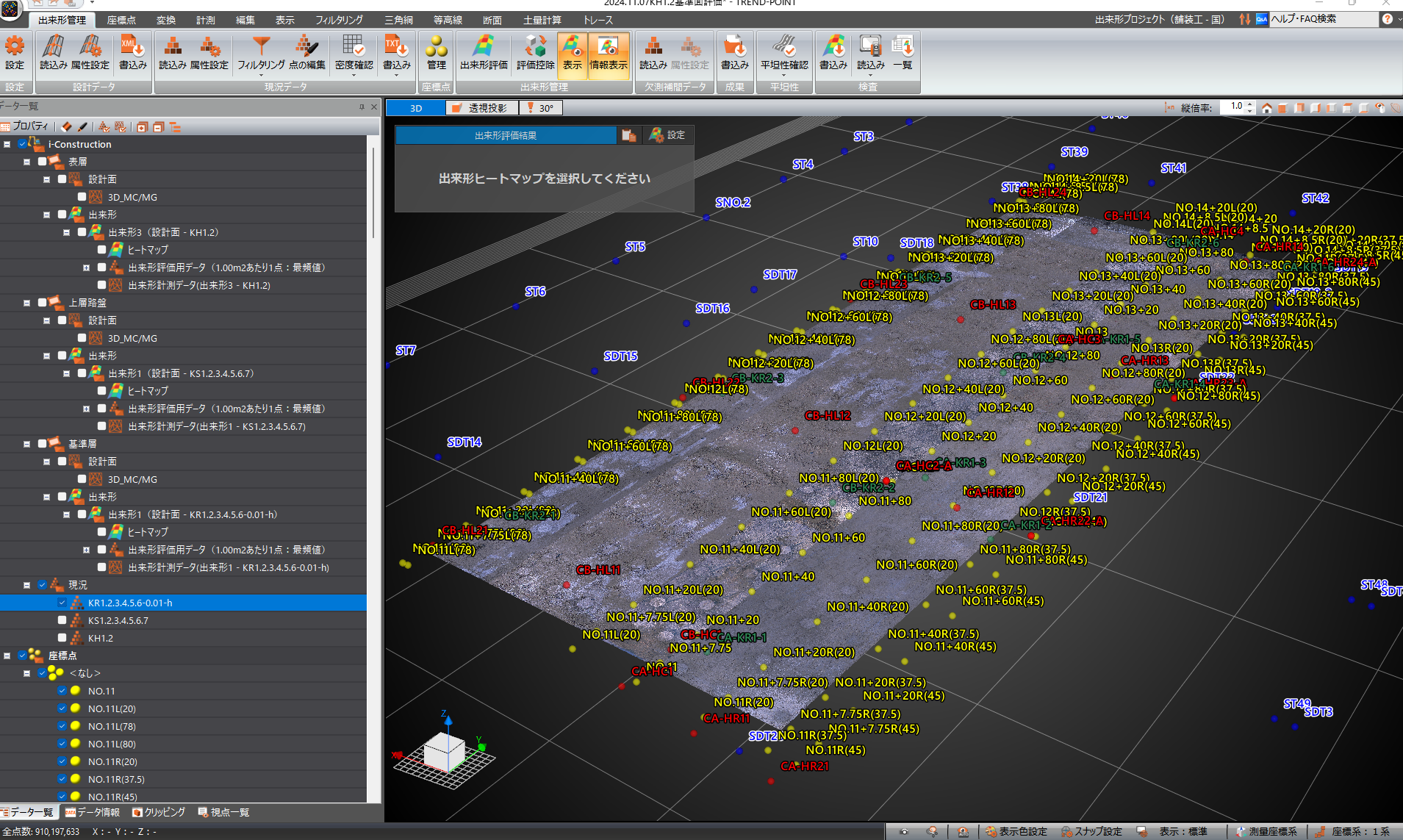Click expand-all icon in data list toolbar
Screen dimensions: 1403x840
point(142,126)
